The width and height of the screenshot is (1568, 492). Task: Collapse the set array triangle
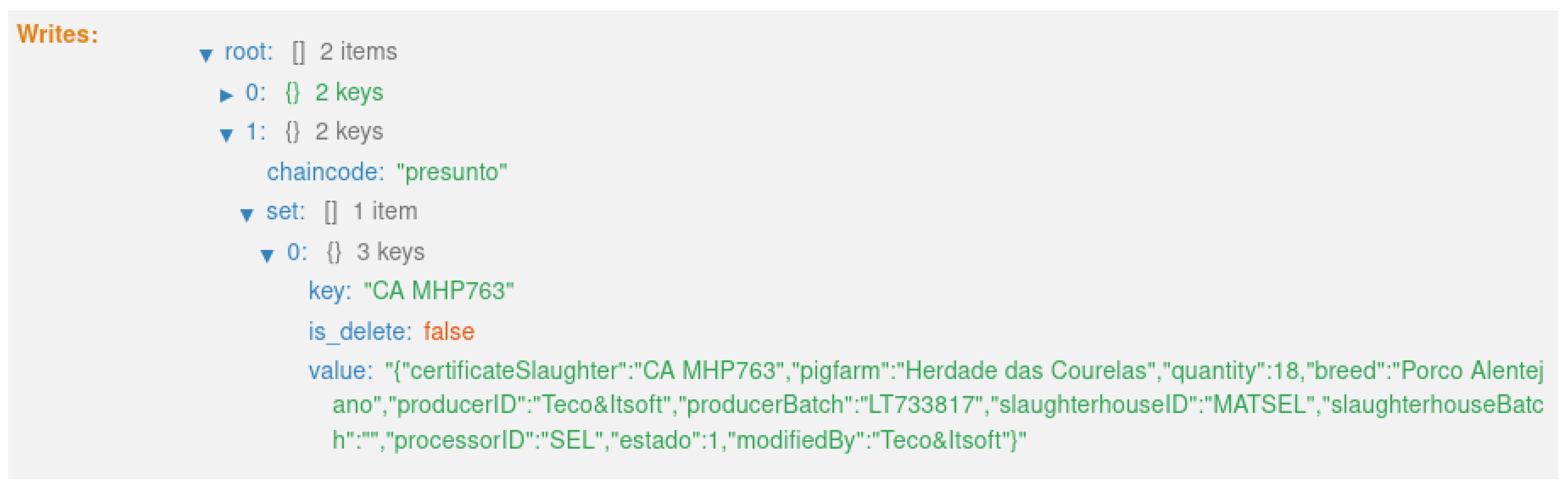(x=246, y=214)
